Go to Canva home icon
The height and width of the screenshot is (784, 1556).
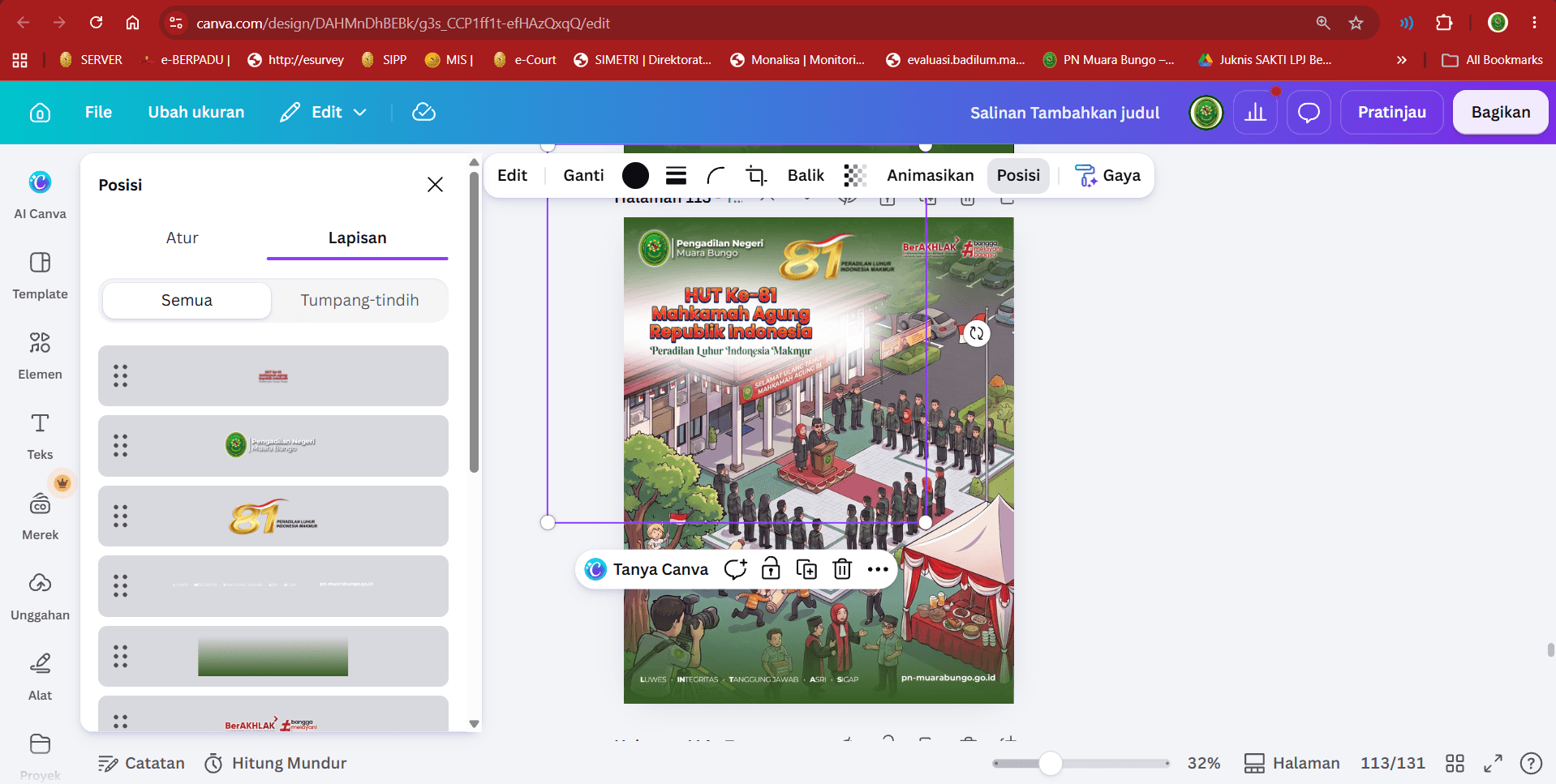click(40, 113)
